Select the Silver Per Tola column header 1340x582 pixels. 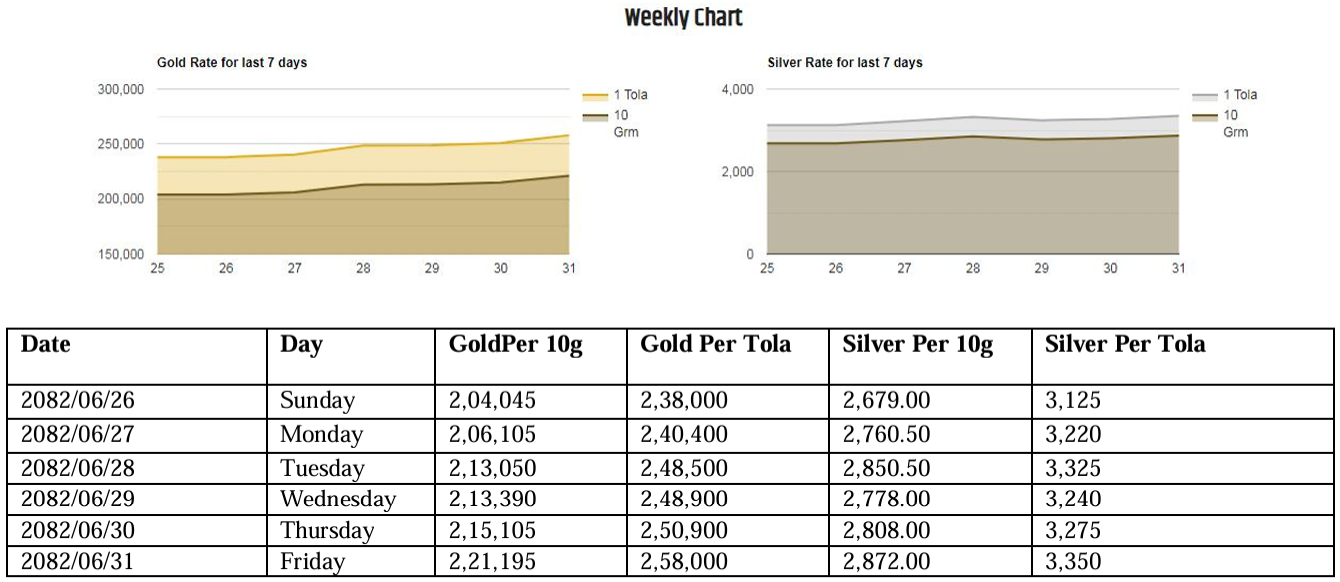tap(1125, 345)
